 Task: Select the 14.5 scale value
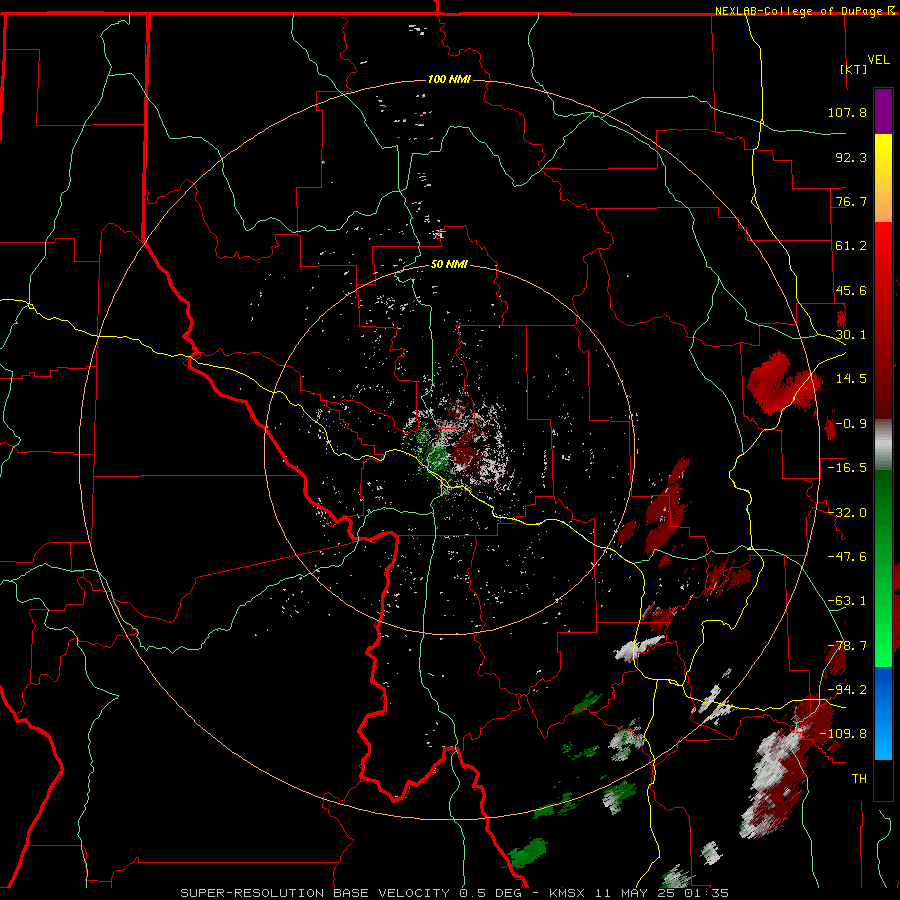point(851,379)
